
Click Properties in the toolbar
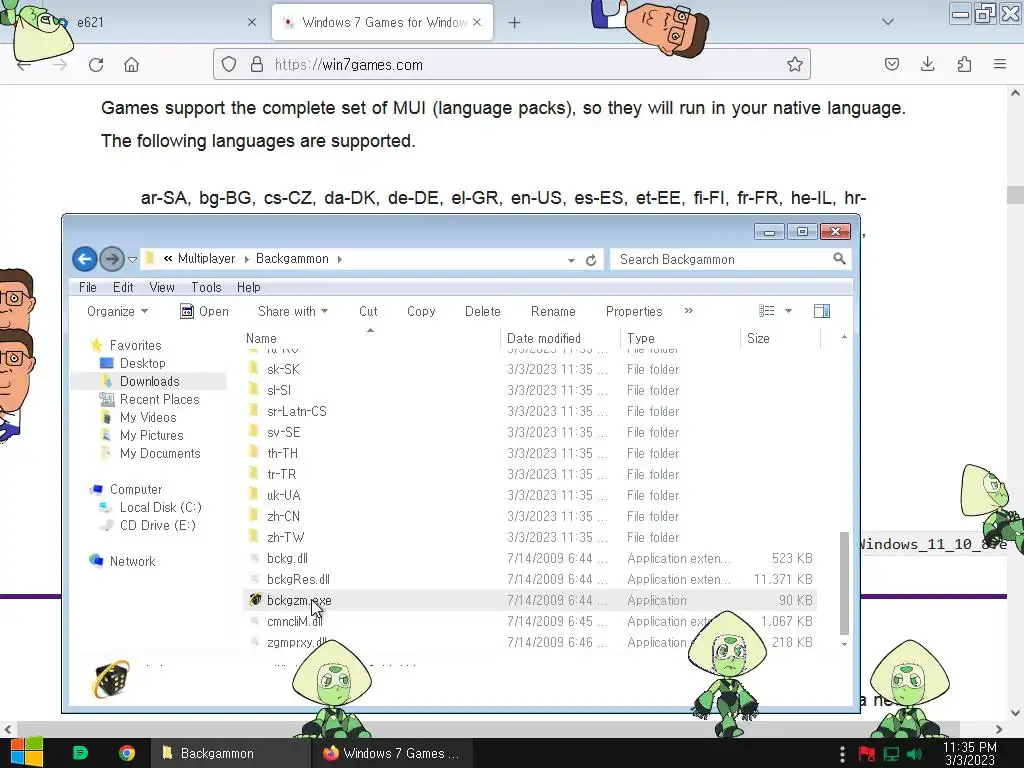tap(634, 312)
